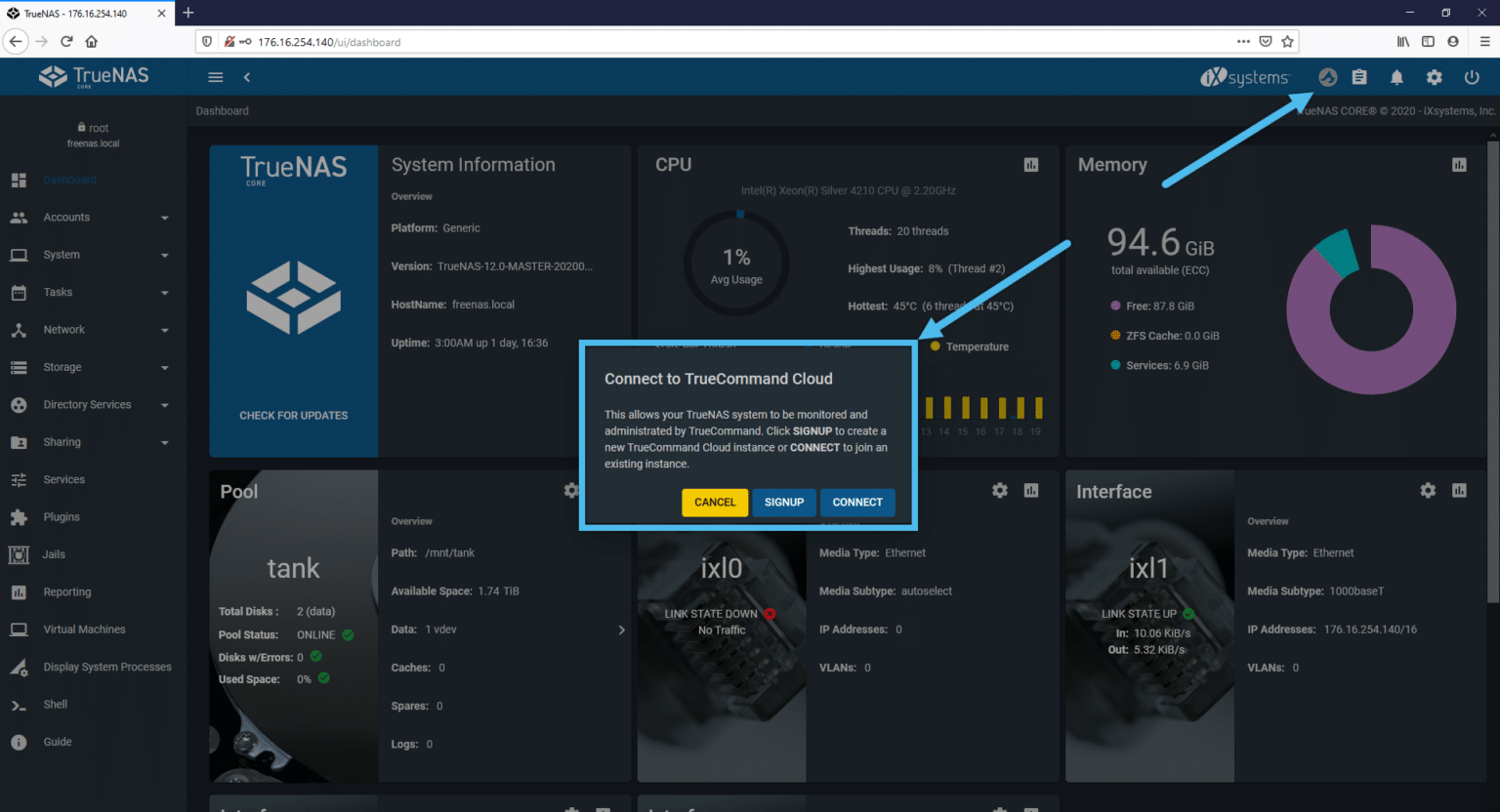
Task: Open the CPU card reports chart icon
Action: (1031, 165)
